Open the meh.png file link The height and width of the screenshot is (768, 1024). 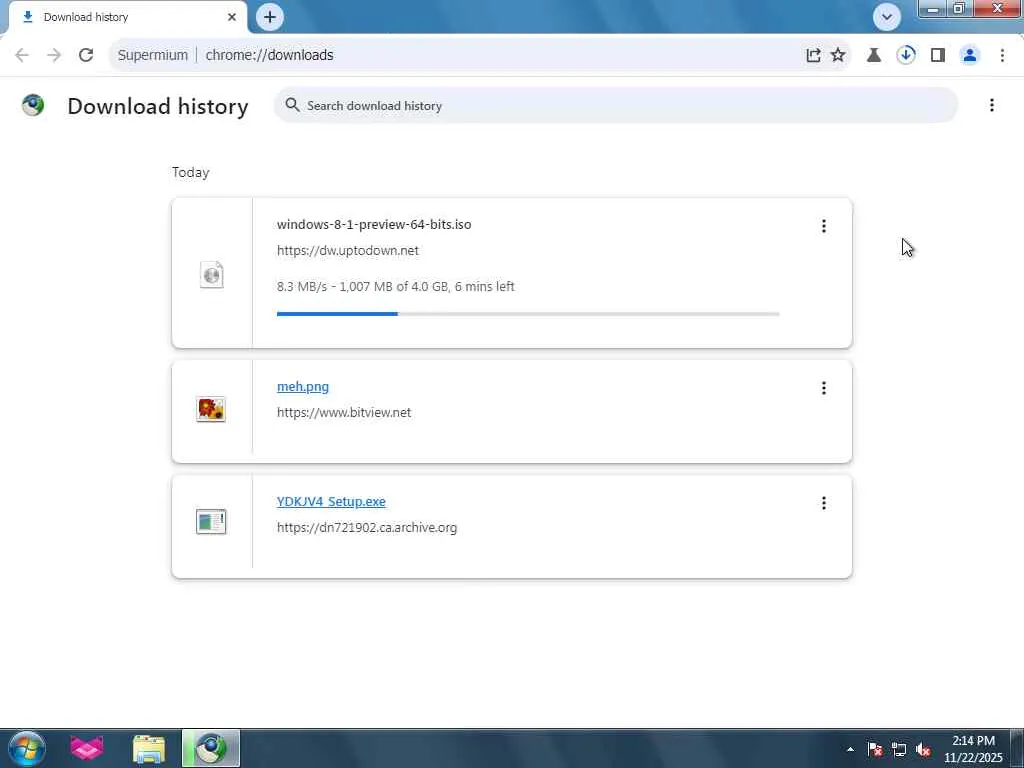pyautogui.click(x=303, y=387)
